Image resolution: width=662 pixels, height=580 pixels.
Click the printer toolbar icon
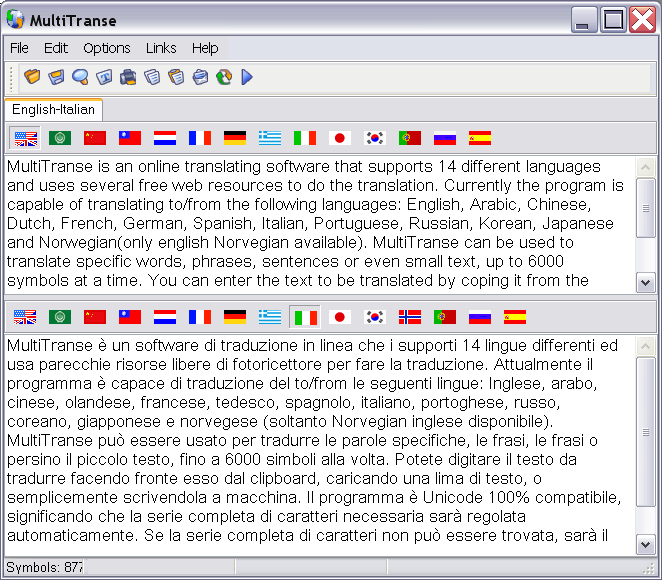128,77
